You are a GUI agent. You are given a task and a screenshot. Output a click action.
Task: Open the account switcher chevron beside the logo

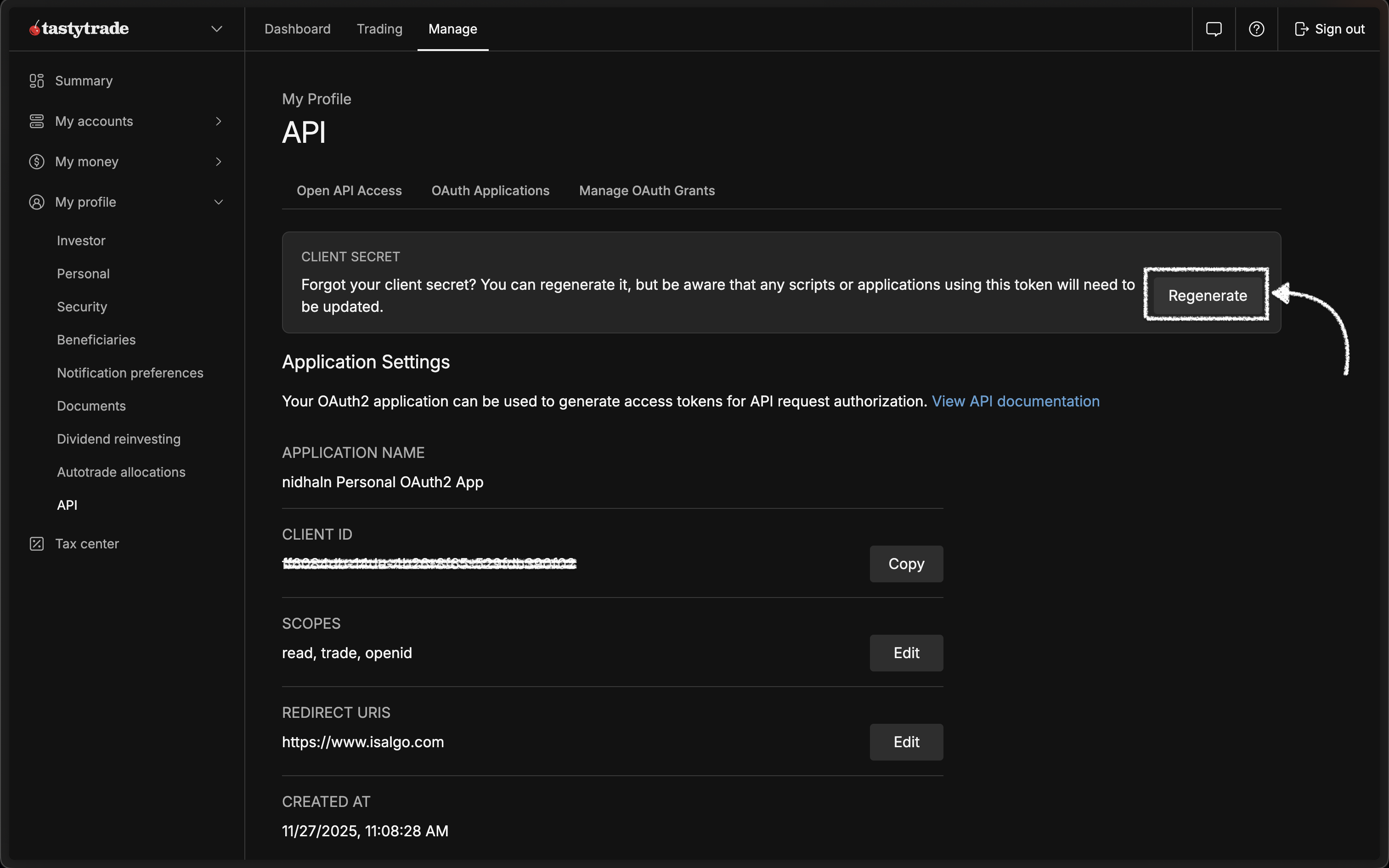tap(216, 28)
